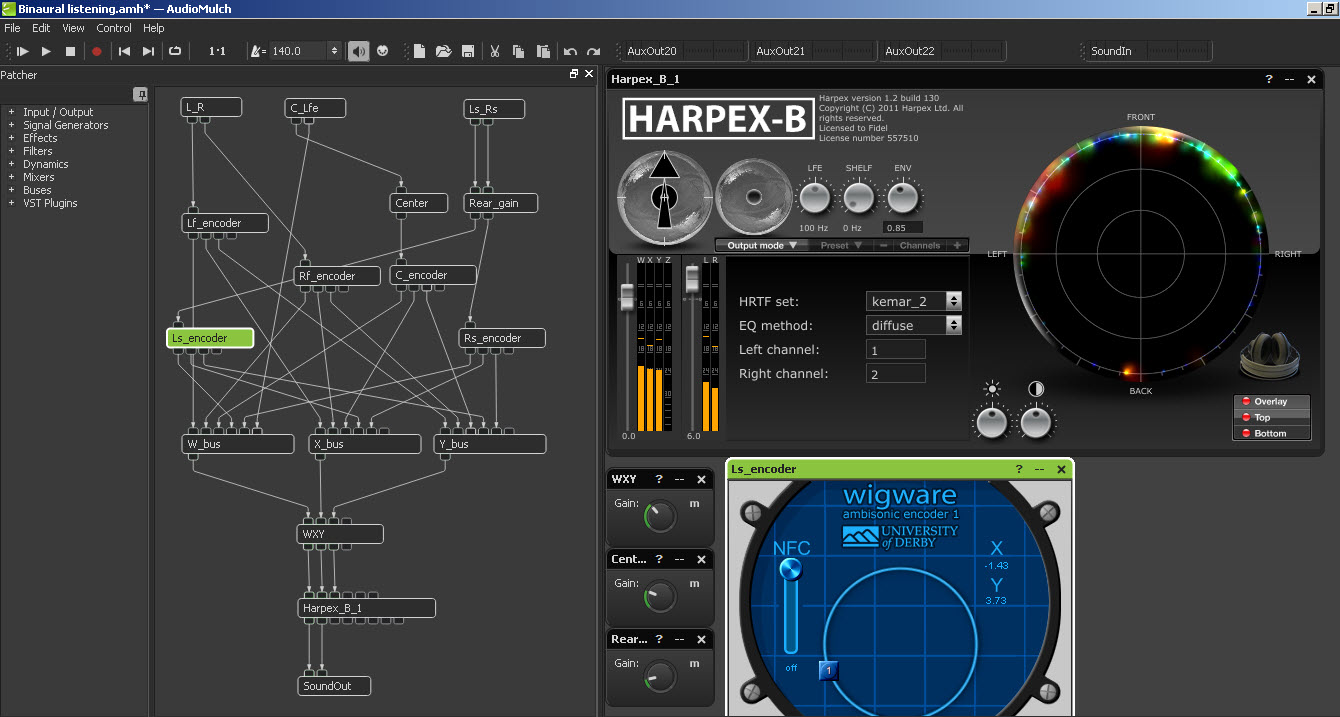Image resolution: width=1340 pixels, height=717 pixels.
Task: Click the Left channel input field
Action: pos(895,350)
